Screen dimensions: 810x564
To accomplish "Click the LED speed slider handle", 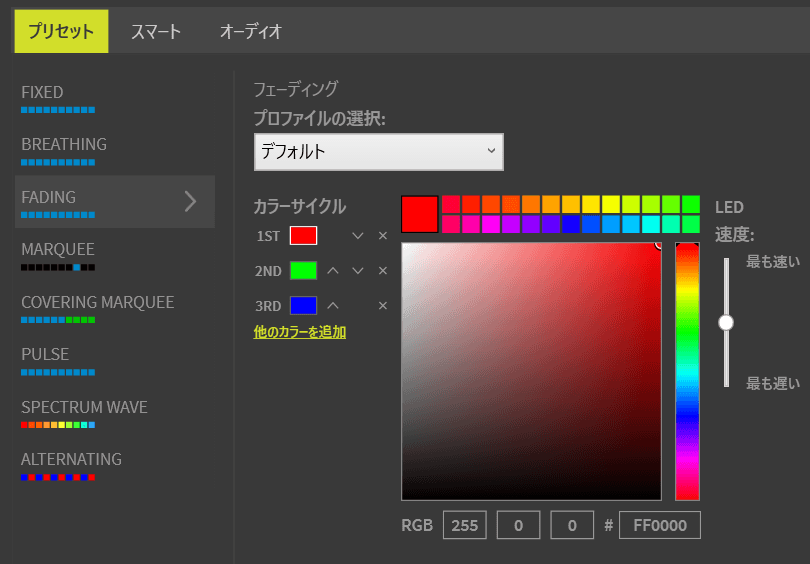I will pos(726,323).
